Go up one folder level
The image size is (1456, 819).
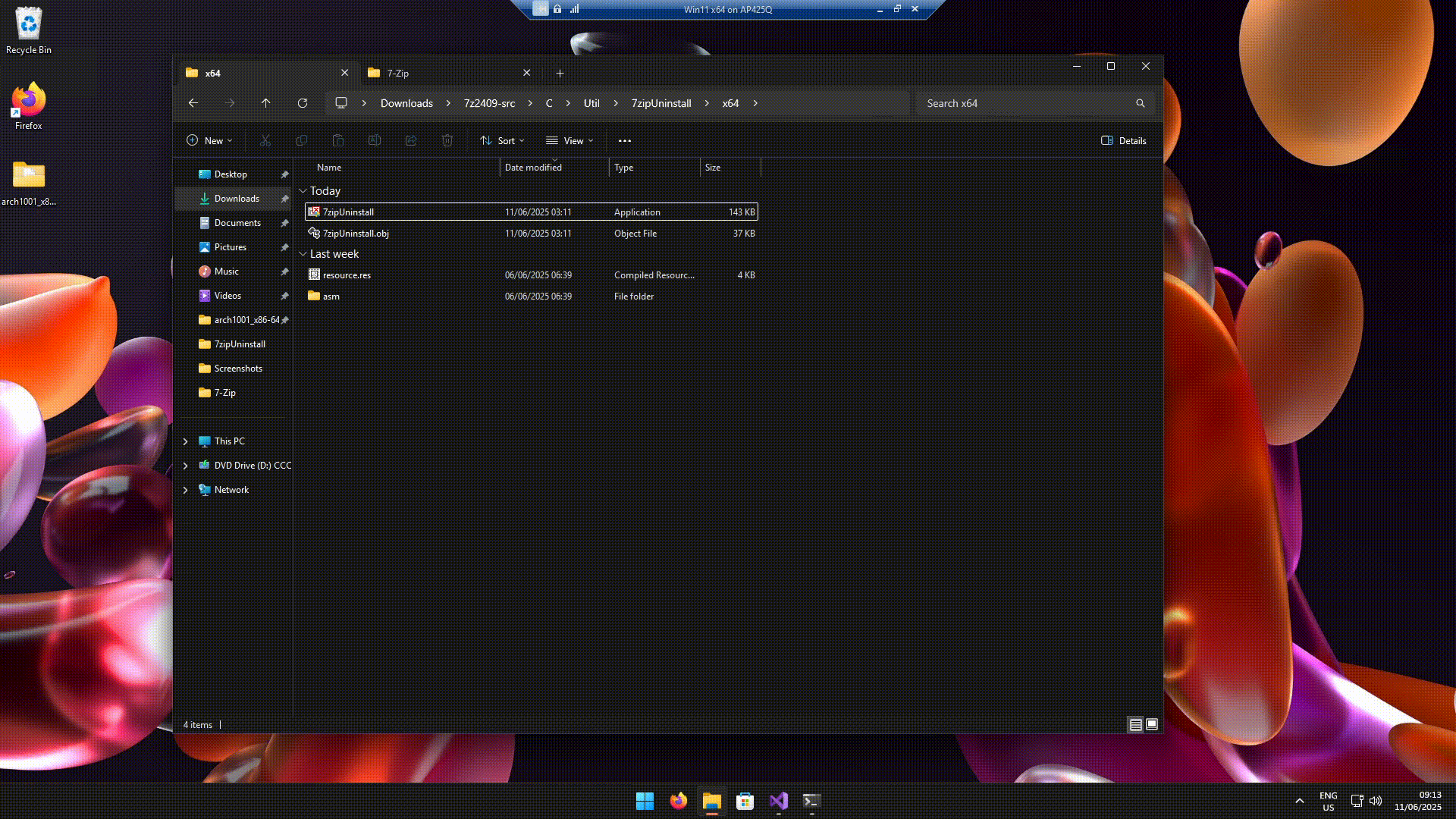[265, 103]
